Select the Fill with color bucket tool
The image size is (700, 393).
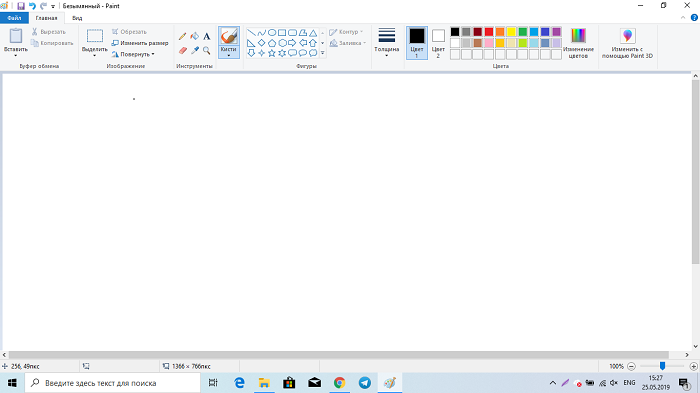(x=195, y=36)
